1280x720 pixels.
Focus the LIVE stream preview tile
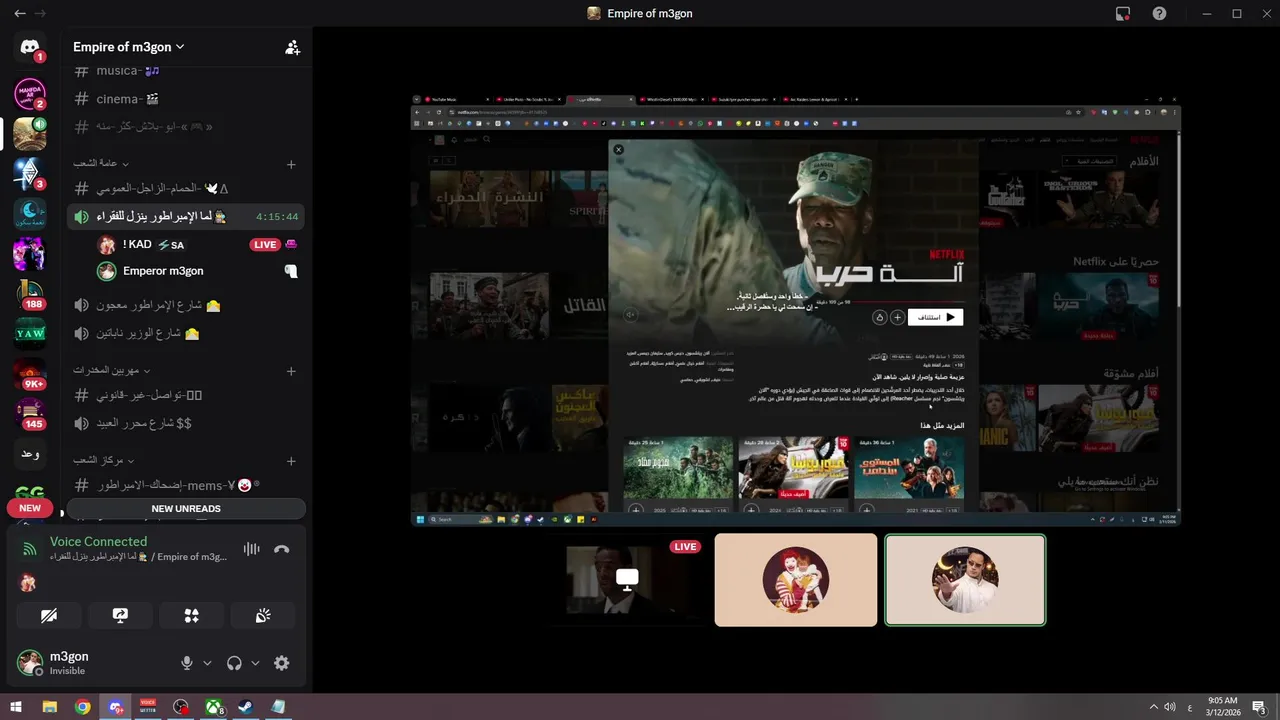pos(627,580)
